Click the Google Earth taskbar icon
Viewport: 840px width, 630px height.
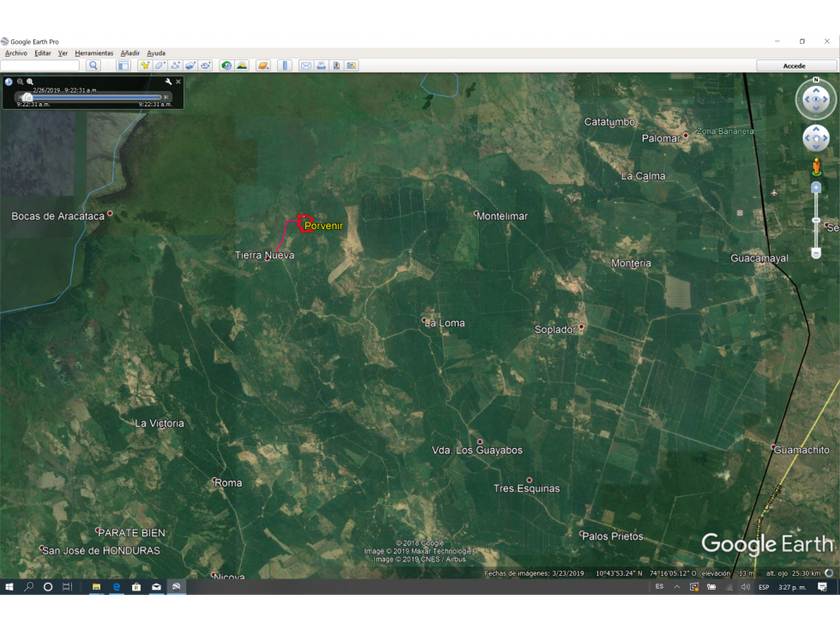coord(176,587)
